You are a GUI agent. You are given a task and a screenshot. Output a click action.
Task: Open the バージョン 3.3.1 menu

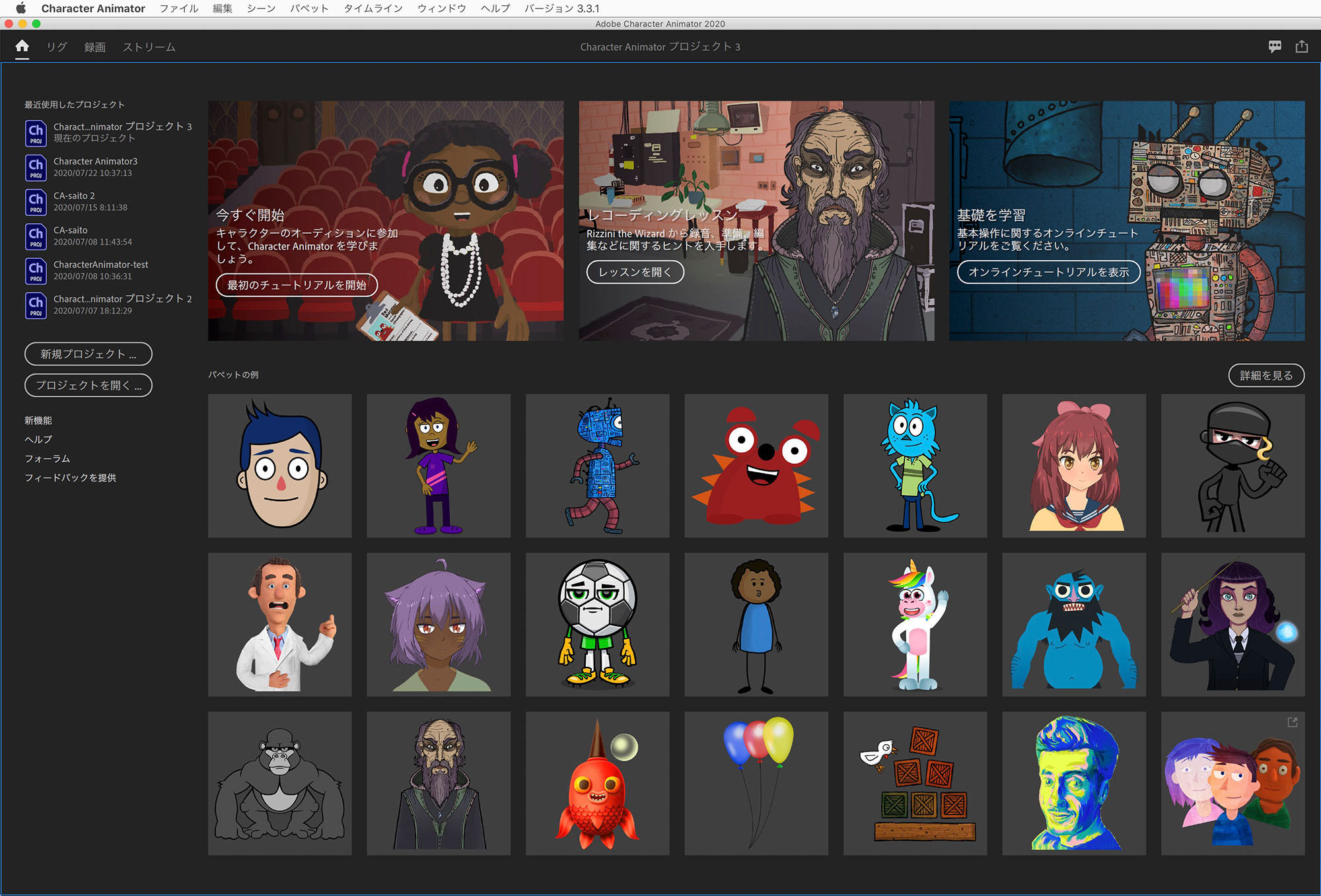point(562,8)
